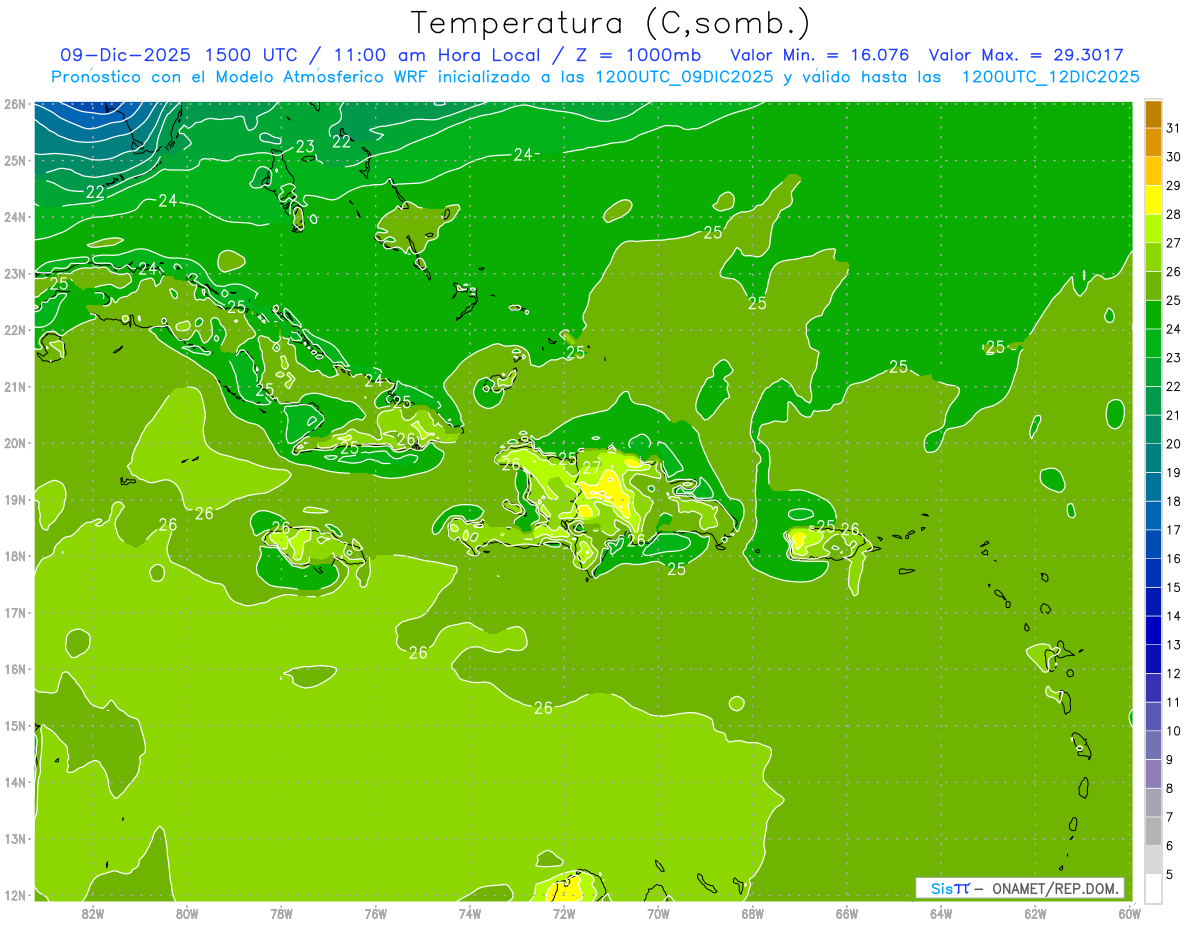Click the color bar label '16'
The height and width of the screenshot is (927, 1200).
click(x=1174, y=559)
